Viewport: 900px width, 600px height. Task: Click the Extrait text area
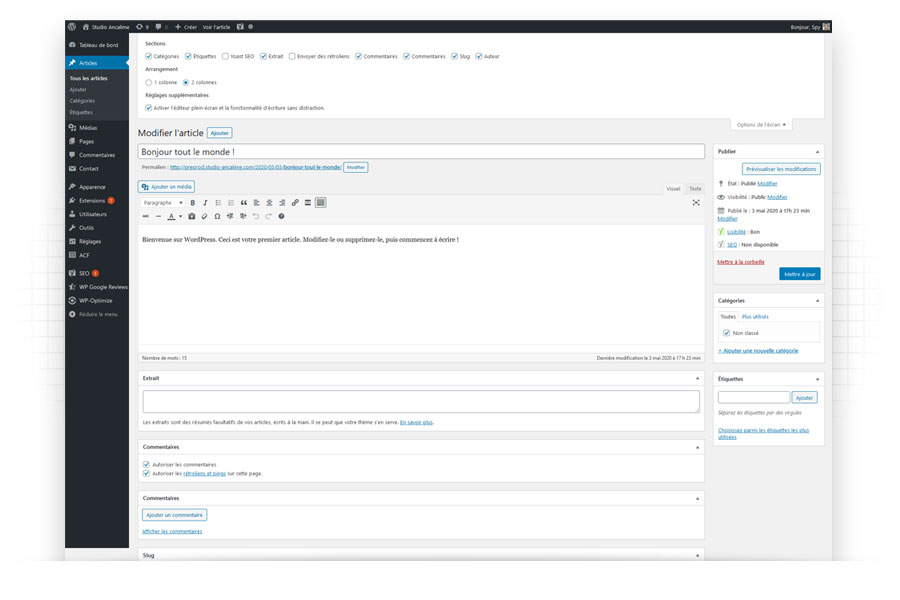coord(421,401)
